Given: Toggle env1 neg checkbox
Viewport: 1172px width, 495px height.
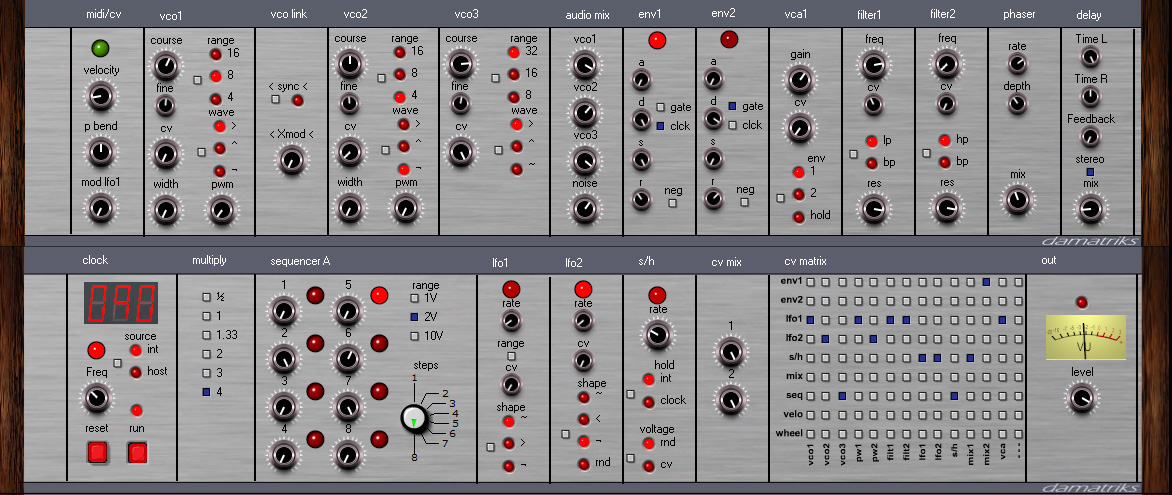Looking at the screenshot, I should [x=673, y=203].
